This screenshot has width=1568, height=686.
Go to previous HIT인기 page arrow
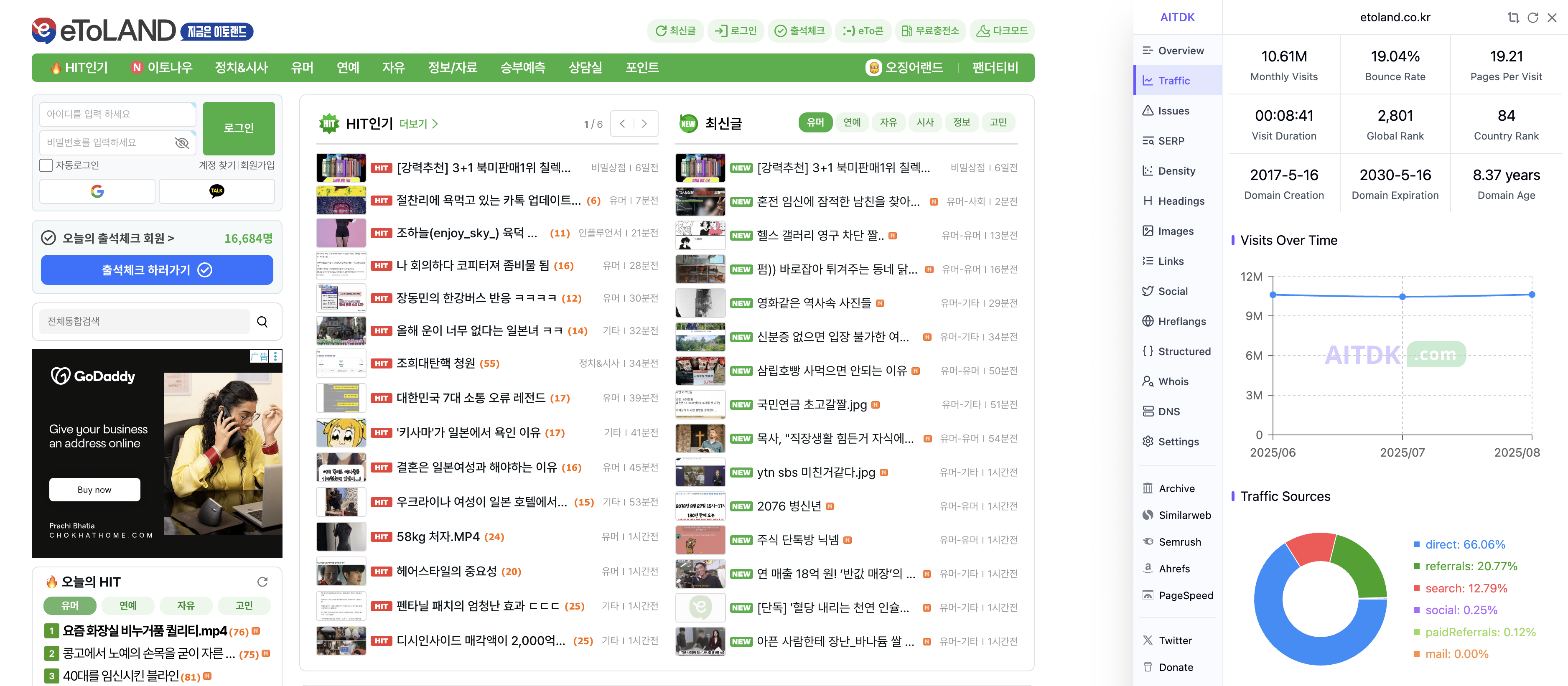pos(622,124)
